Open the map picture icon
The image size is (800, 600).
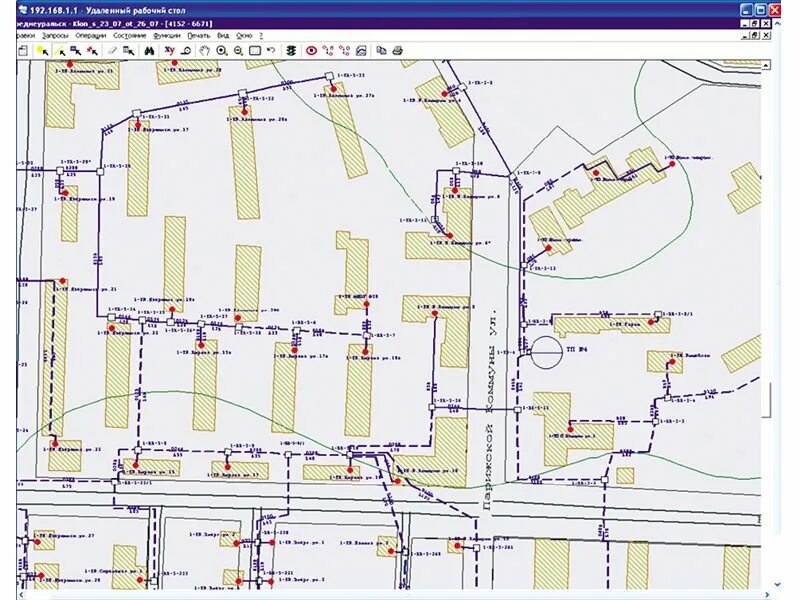(x=361, y=51)
